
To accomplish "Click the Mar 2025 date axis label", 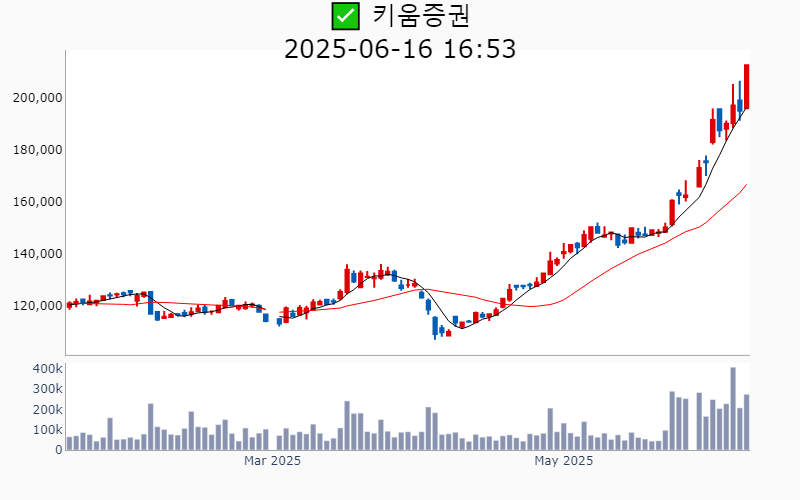I will click(x=272, y=461).
